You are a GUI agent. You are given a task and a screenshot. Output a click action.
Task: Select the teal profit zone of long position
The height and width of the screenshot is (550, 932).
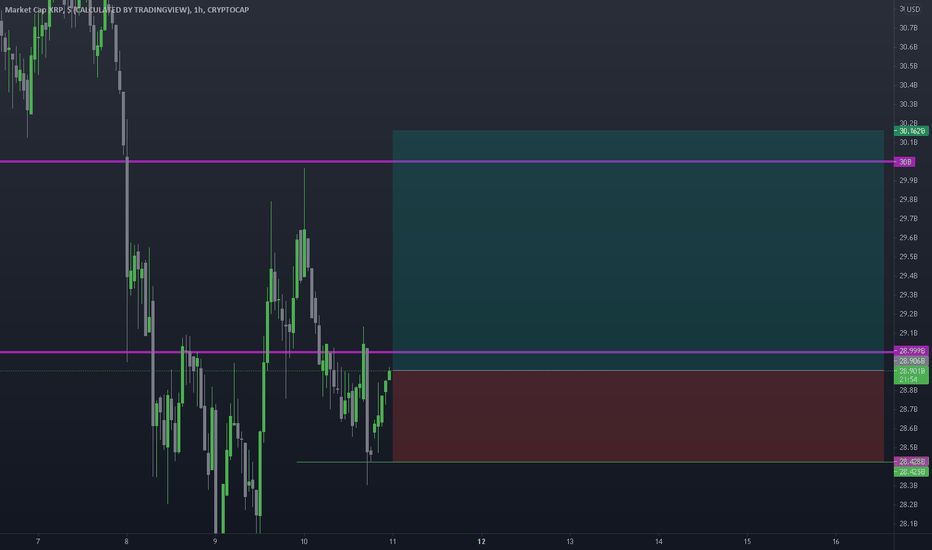[x=638, y=250]
